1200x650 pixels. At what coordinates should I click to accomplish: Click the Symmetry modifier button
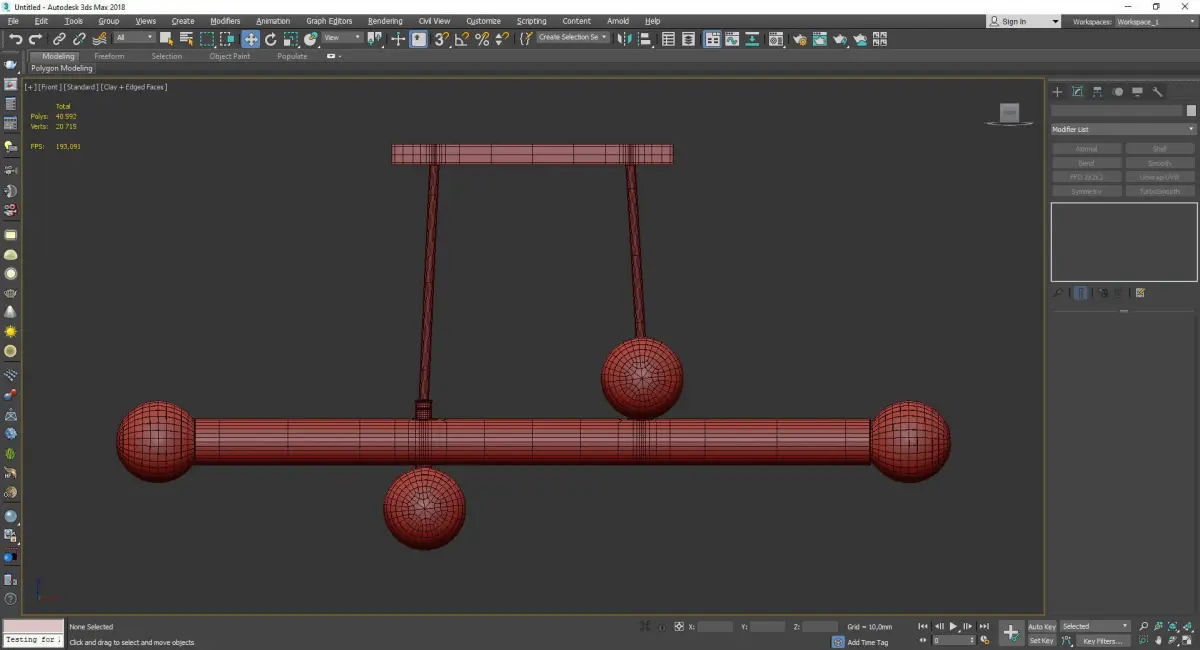[x=1086, y=191]
